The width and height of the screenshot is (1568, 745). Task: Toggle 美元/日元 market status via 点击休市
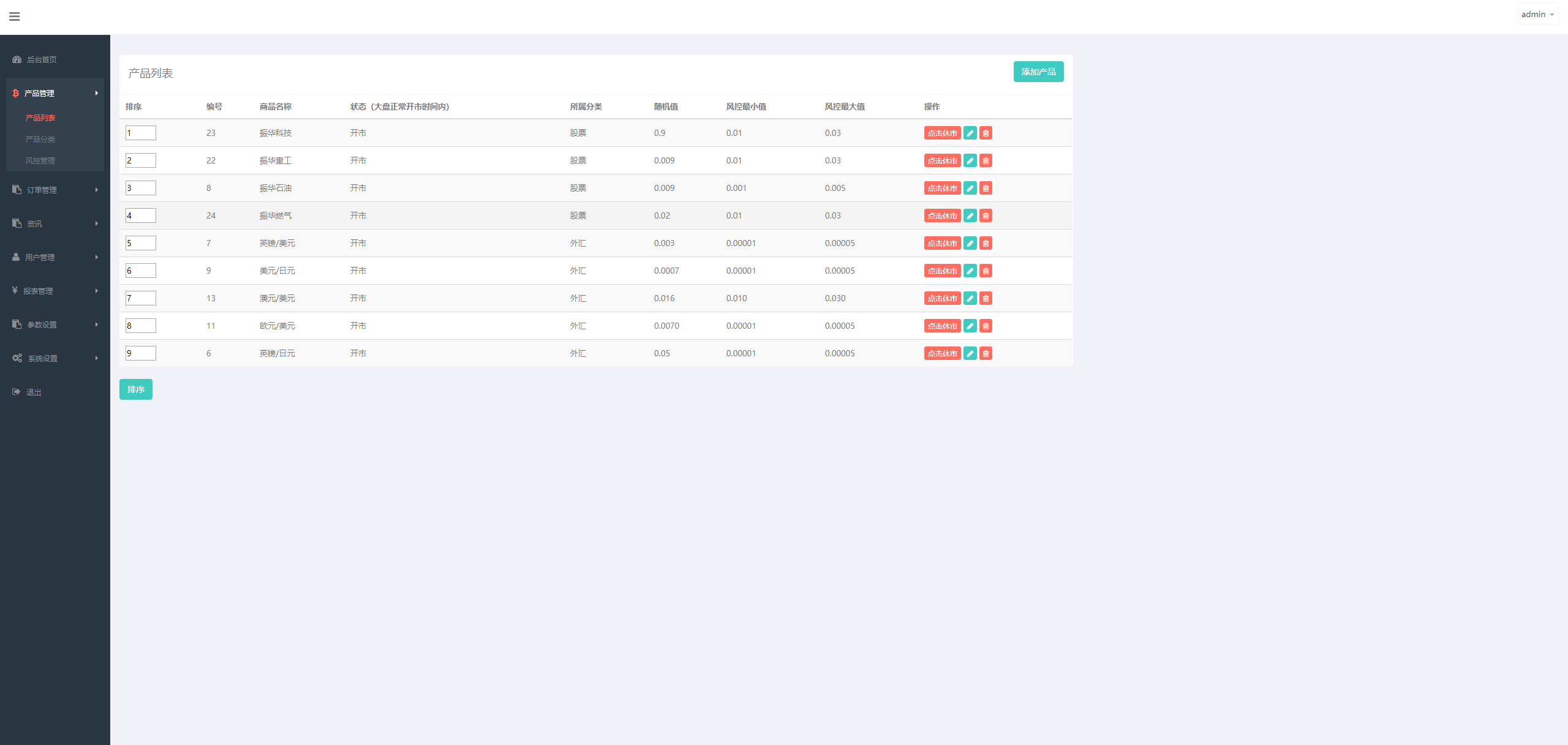pos(942,271)
